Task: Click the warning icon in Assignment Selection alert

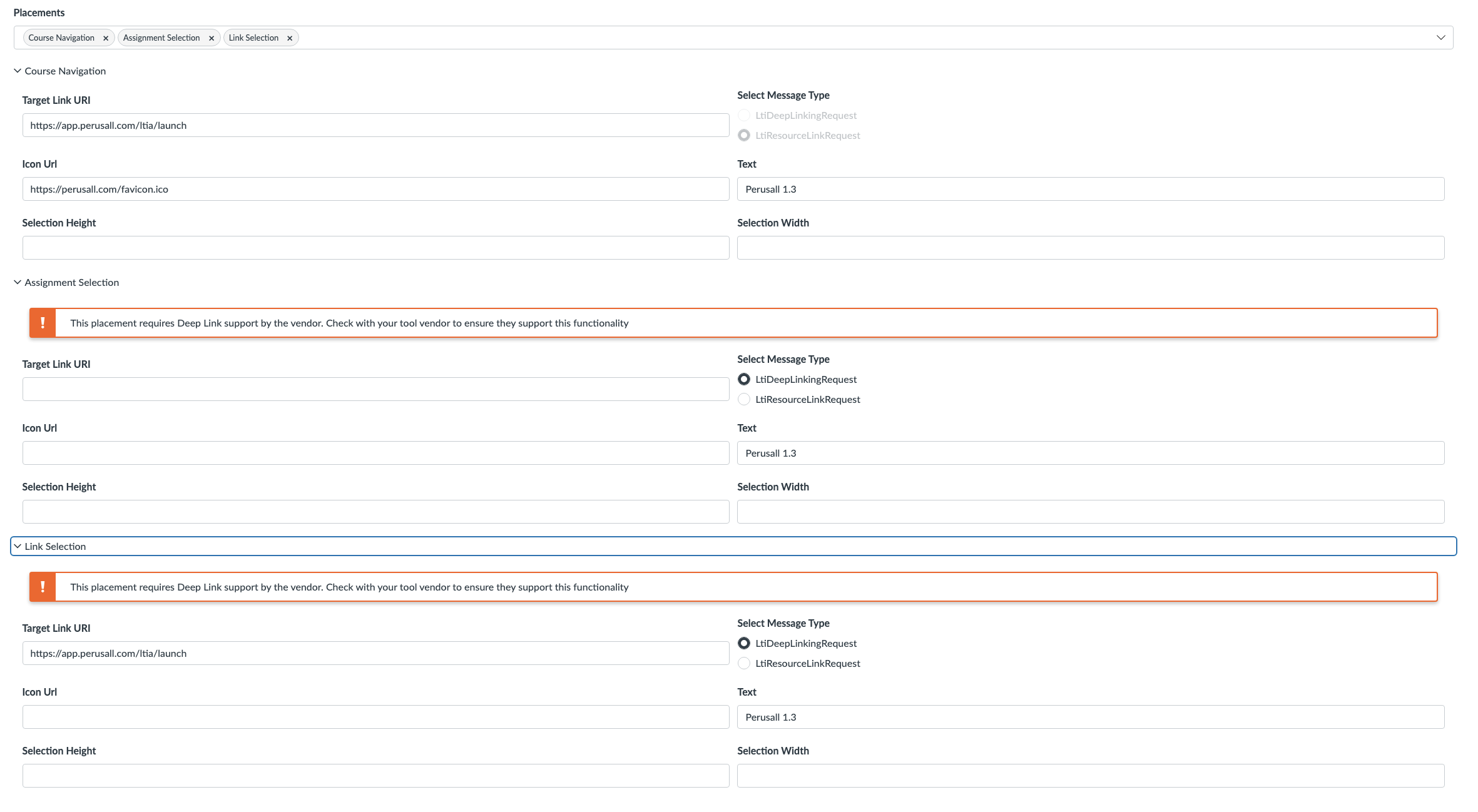Action: tap(43, 323)
